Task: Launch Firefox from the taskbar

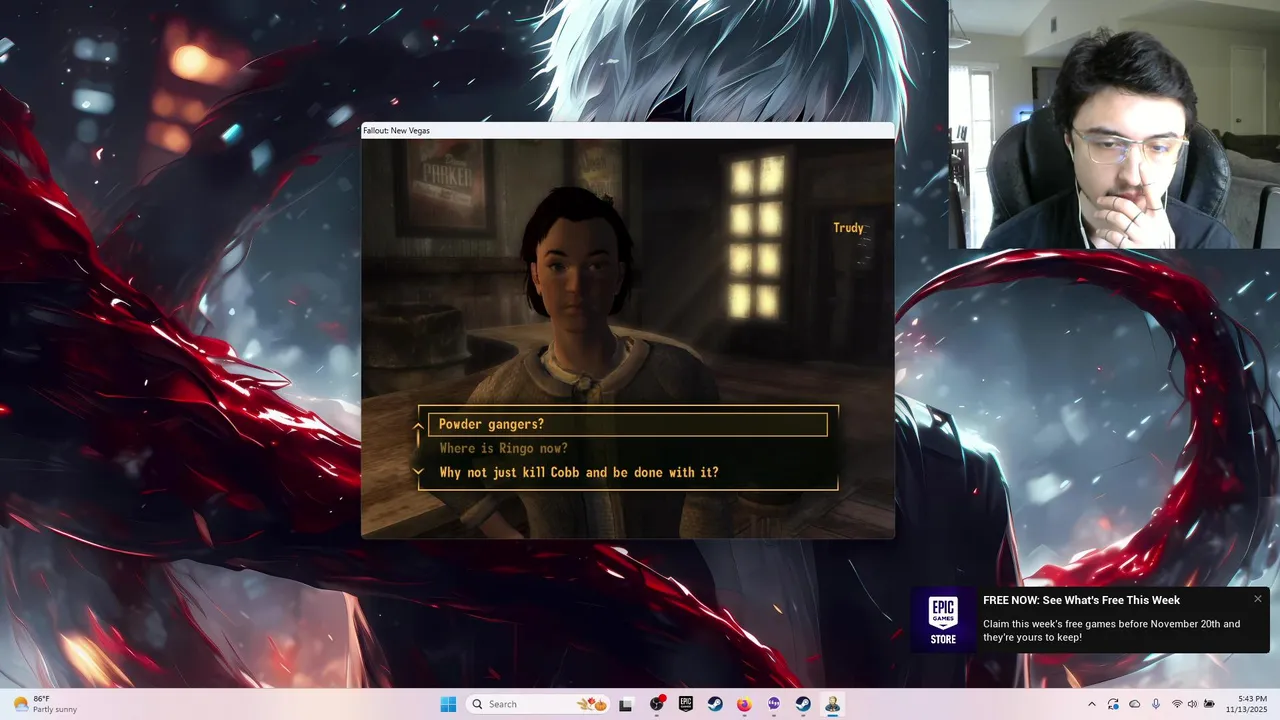Action: pyautogui.click(x=744, y=704)
